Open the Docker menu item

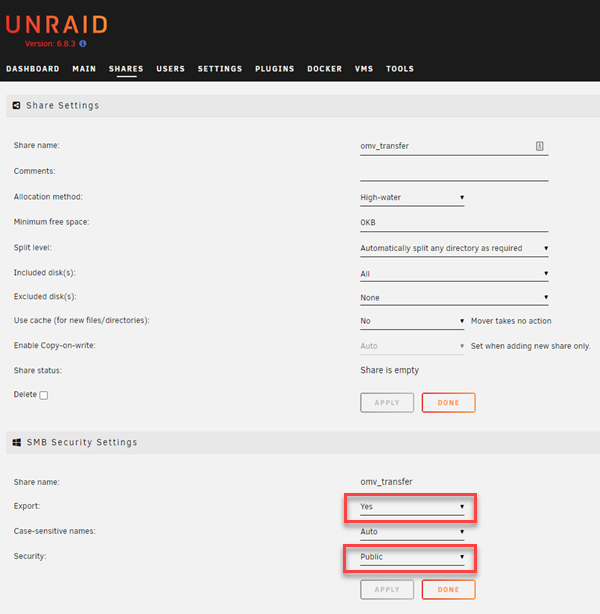tap(324, 69)
